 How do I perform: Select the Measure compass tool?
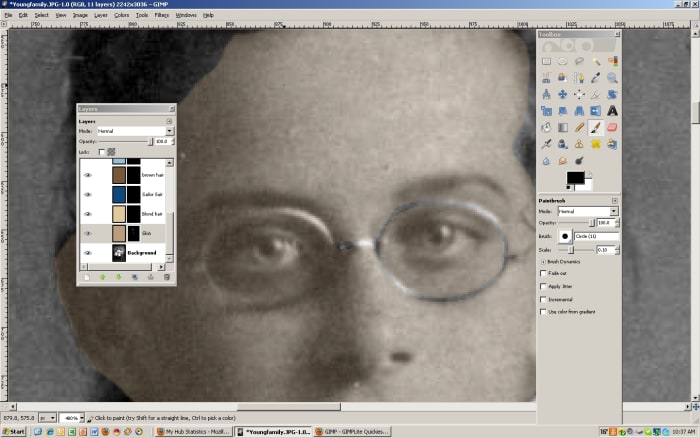click(x=546, y=94)
